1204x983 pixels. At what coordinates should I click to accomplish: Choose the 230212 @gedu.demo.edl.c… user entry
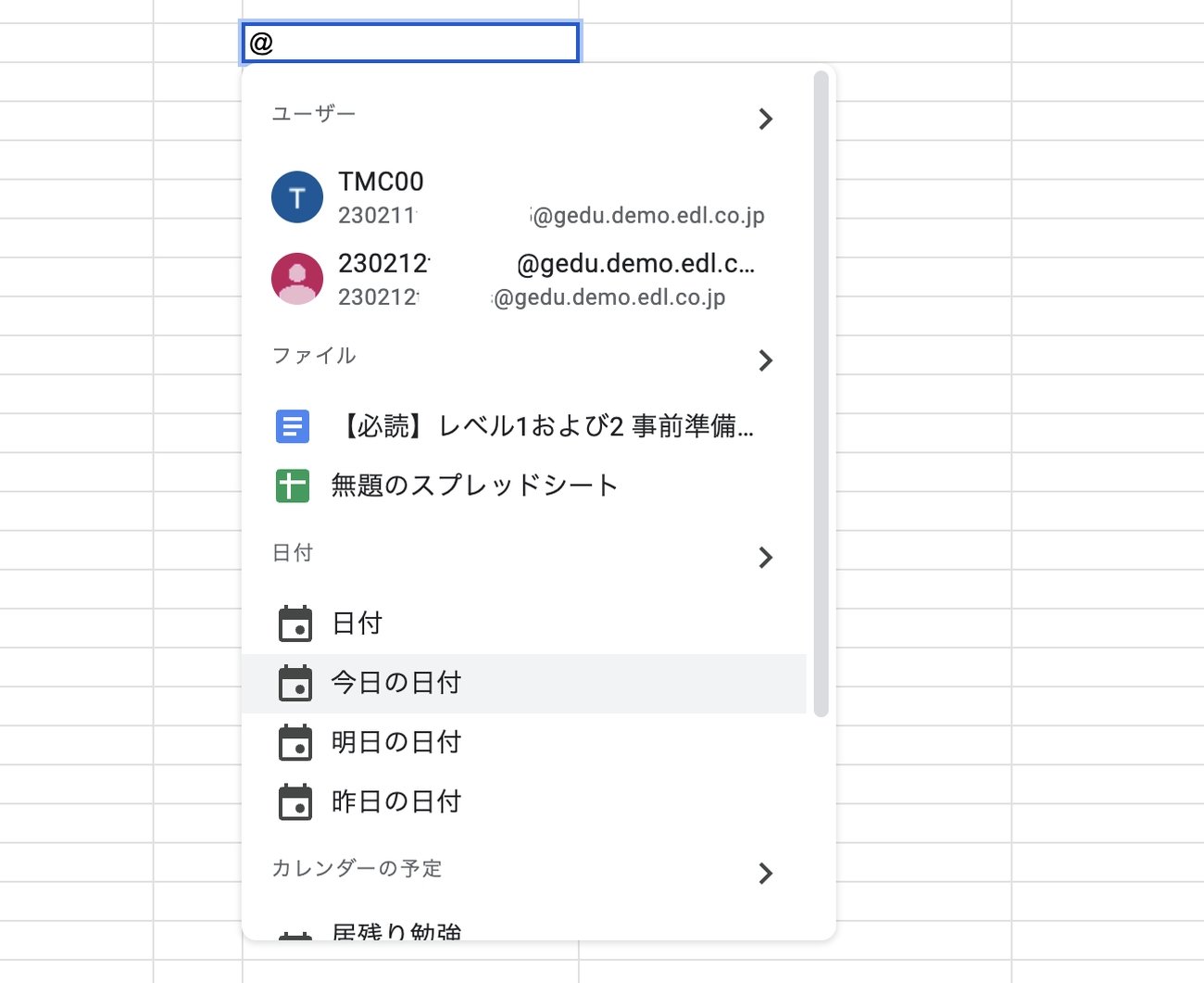[x=524, y=279]
